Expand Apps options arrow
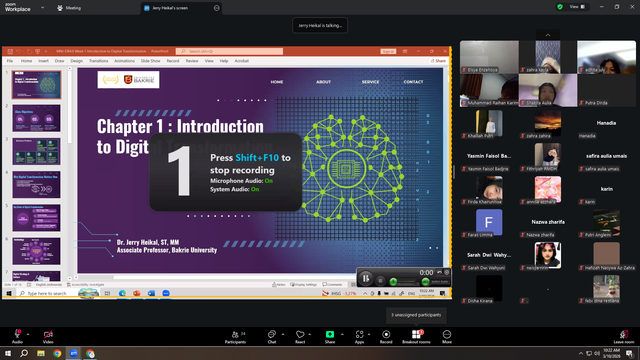Screen dimensions: 640x360 pyautogui.click(x=369, y=334)
